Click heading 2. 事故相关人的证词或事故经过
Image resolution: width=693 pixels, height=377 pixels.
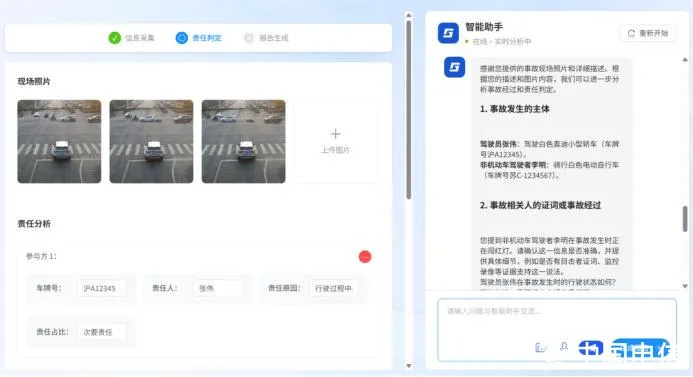click(540, 205)
